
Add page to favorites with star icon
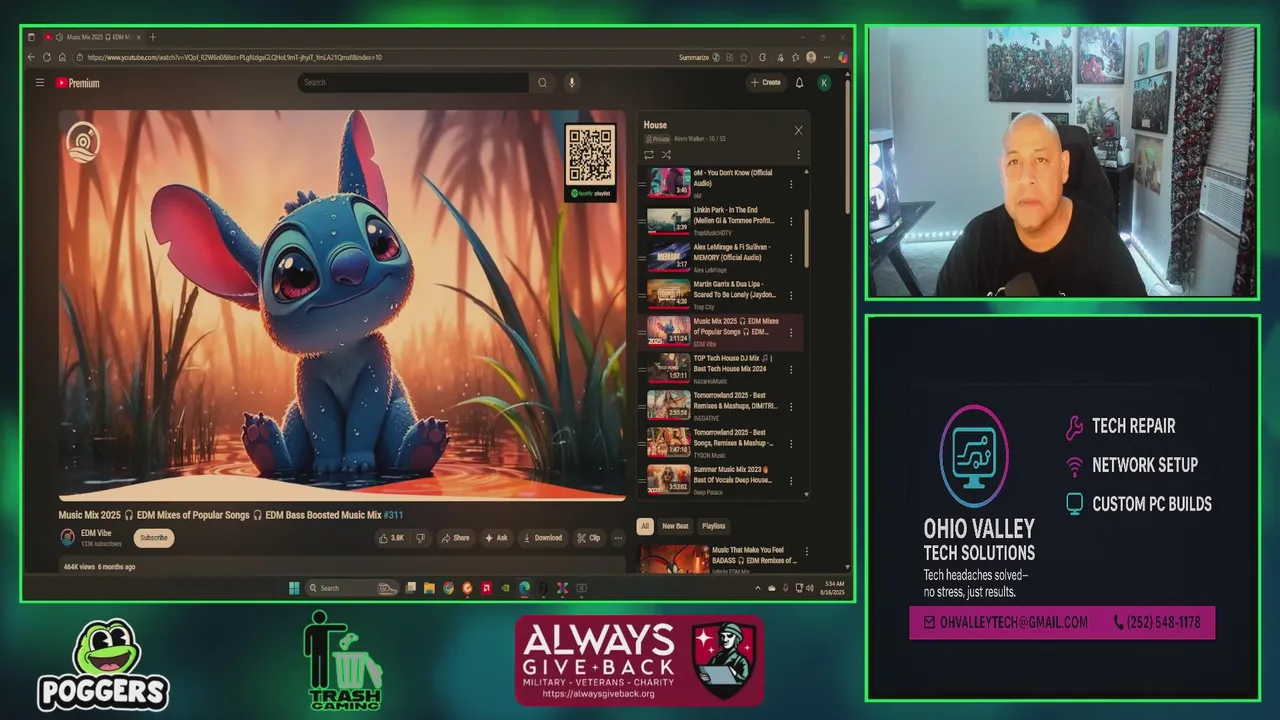[x=745, y=57]
